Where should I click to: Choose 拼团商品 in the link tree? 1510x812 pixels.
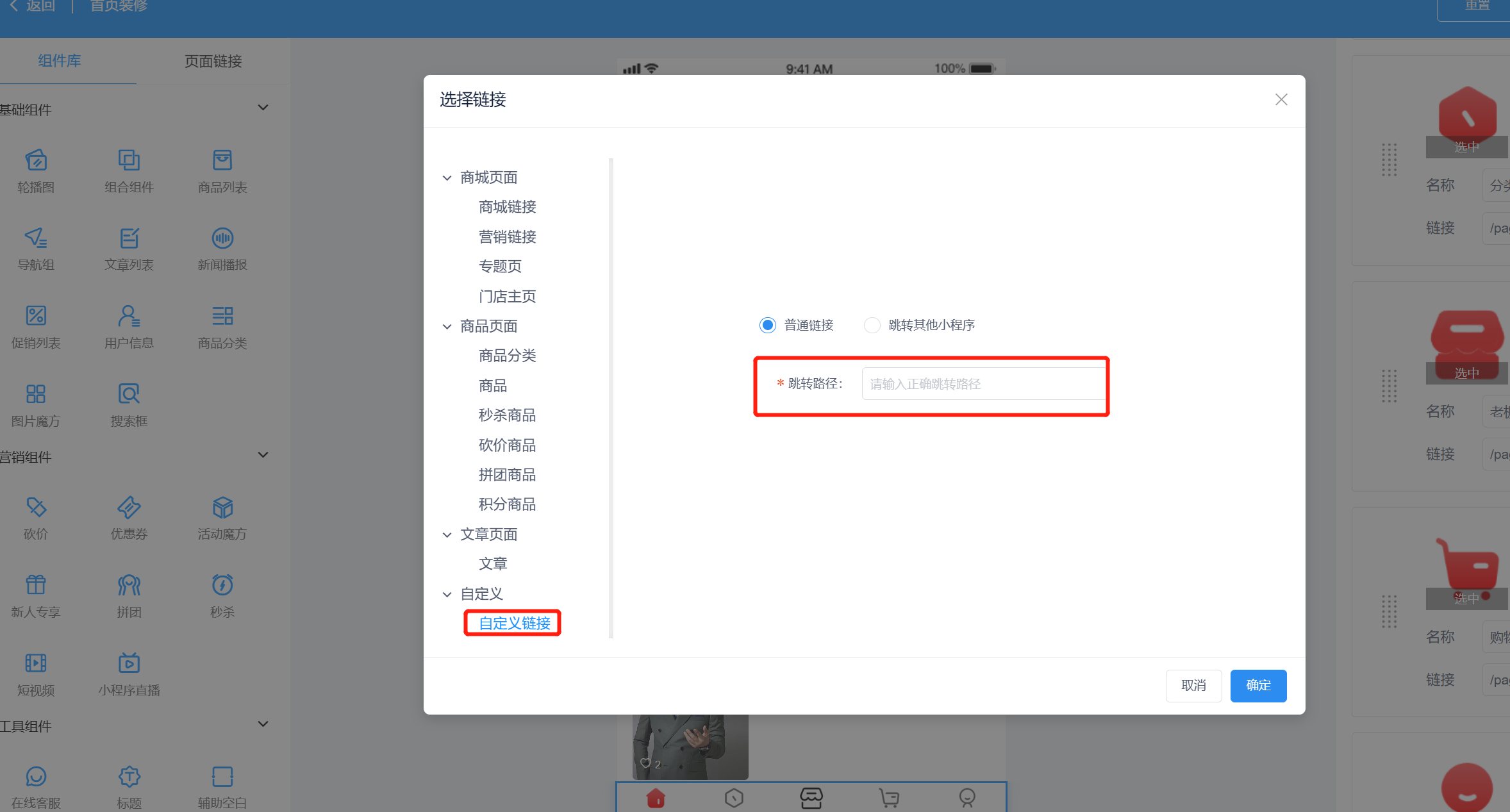point(507,475)
